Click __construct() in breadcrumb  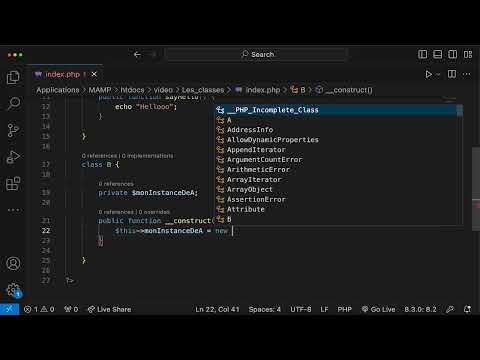click(344, 90)
